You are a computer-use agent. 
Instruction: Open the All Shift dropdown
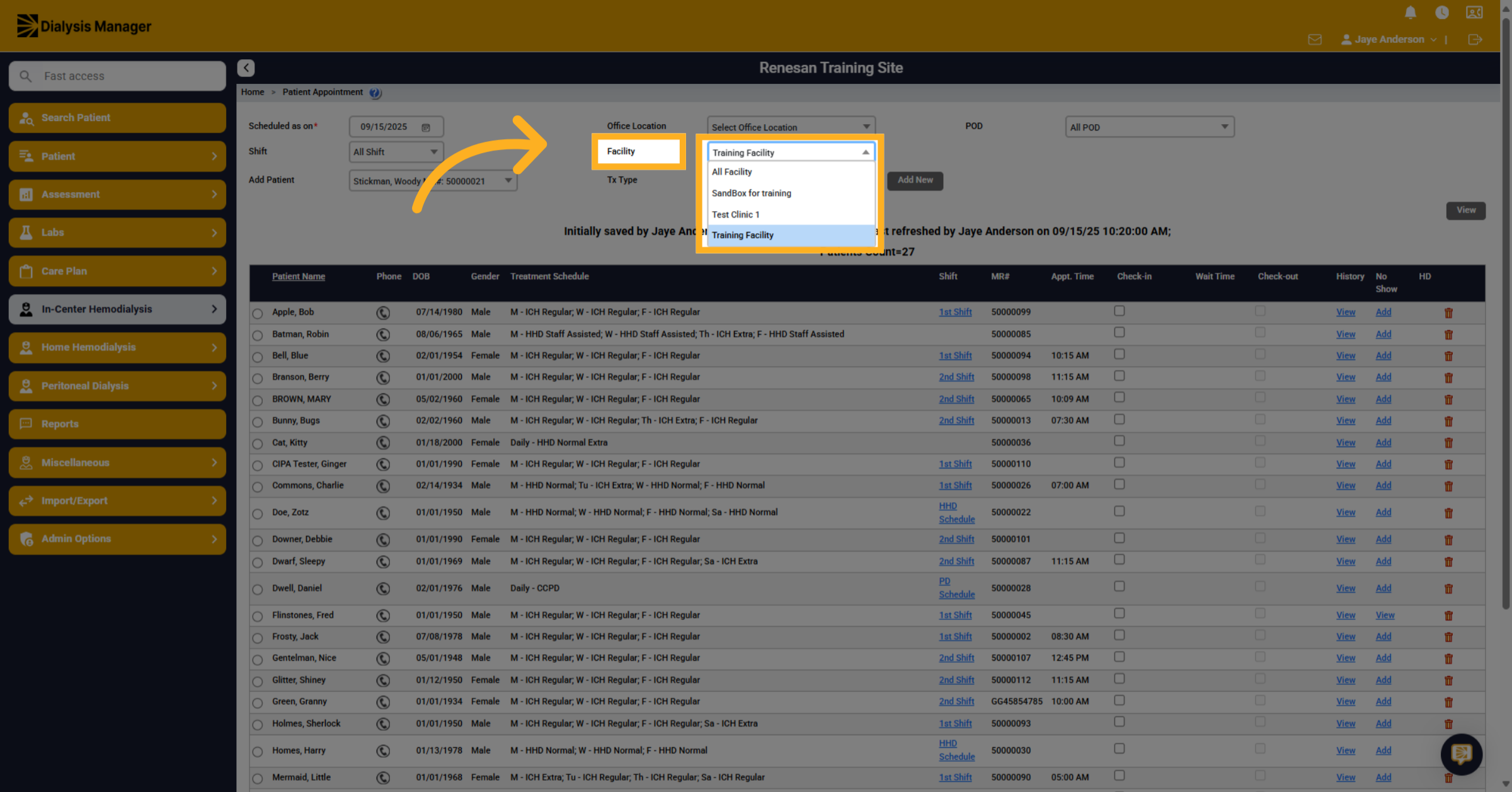[396, 152]
